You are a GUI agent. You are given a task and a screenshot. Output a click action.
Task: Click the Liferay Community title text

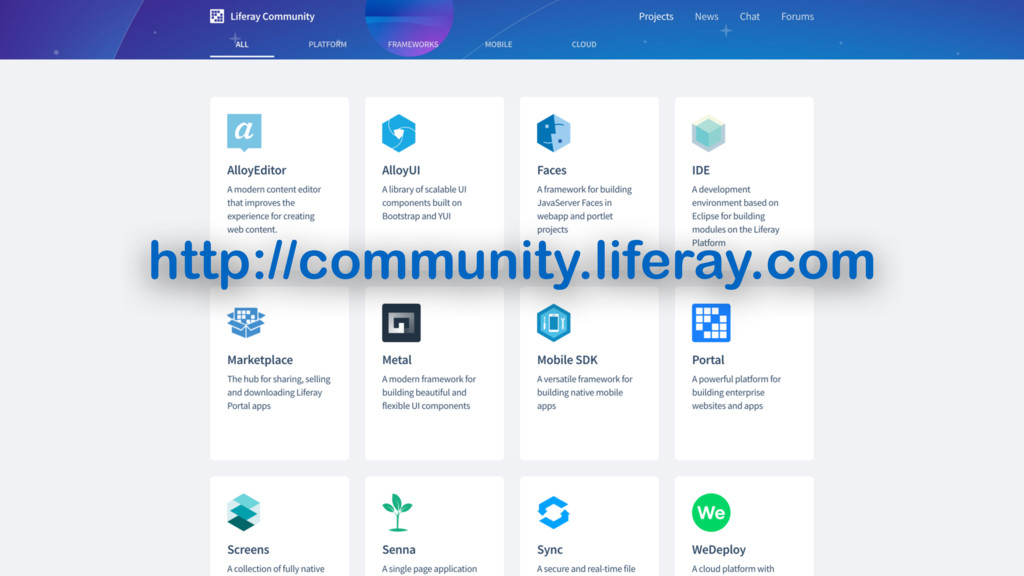pyautogui.click(x=272, y=16)
